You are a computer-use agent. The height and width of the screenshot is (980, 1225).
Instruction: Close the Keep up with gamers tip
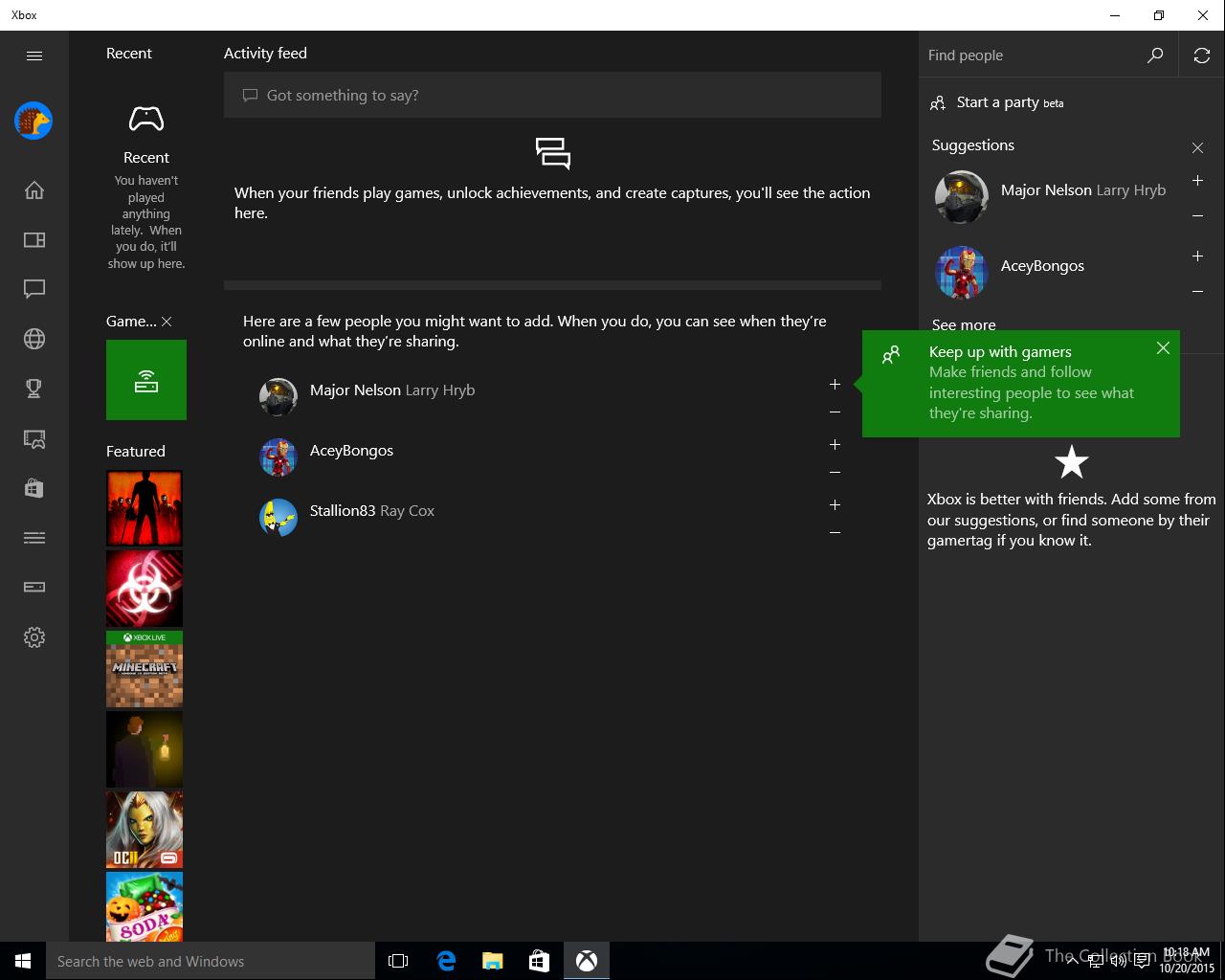[1163, 348]
